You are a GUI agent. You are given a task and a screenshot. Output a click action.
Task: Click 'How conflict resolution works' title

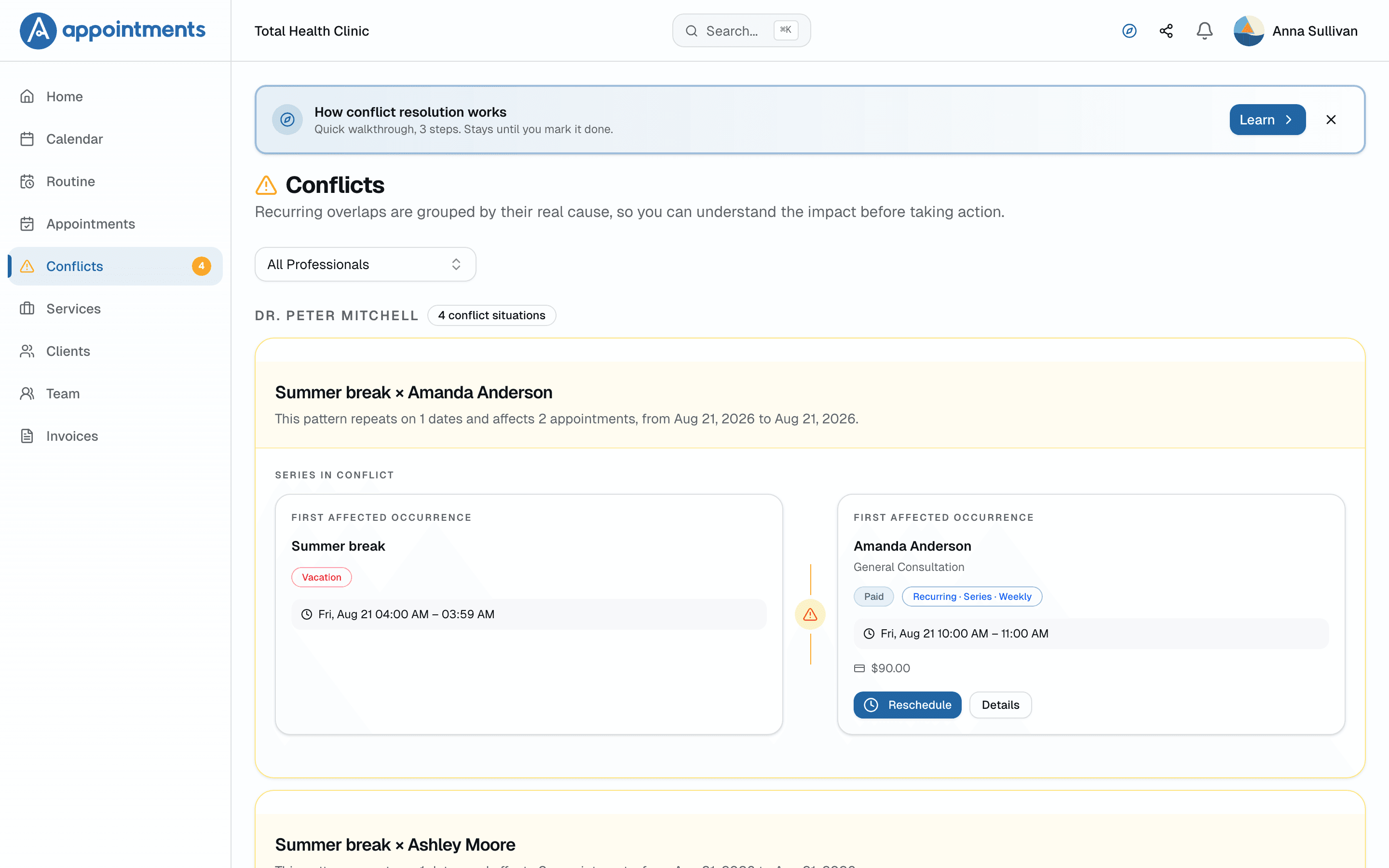pos(410,112)
